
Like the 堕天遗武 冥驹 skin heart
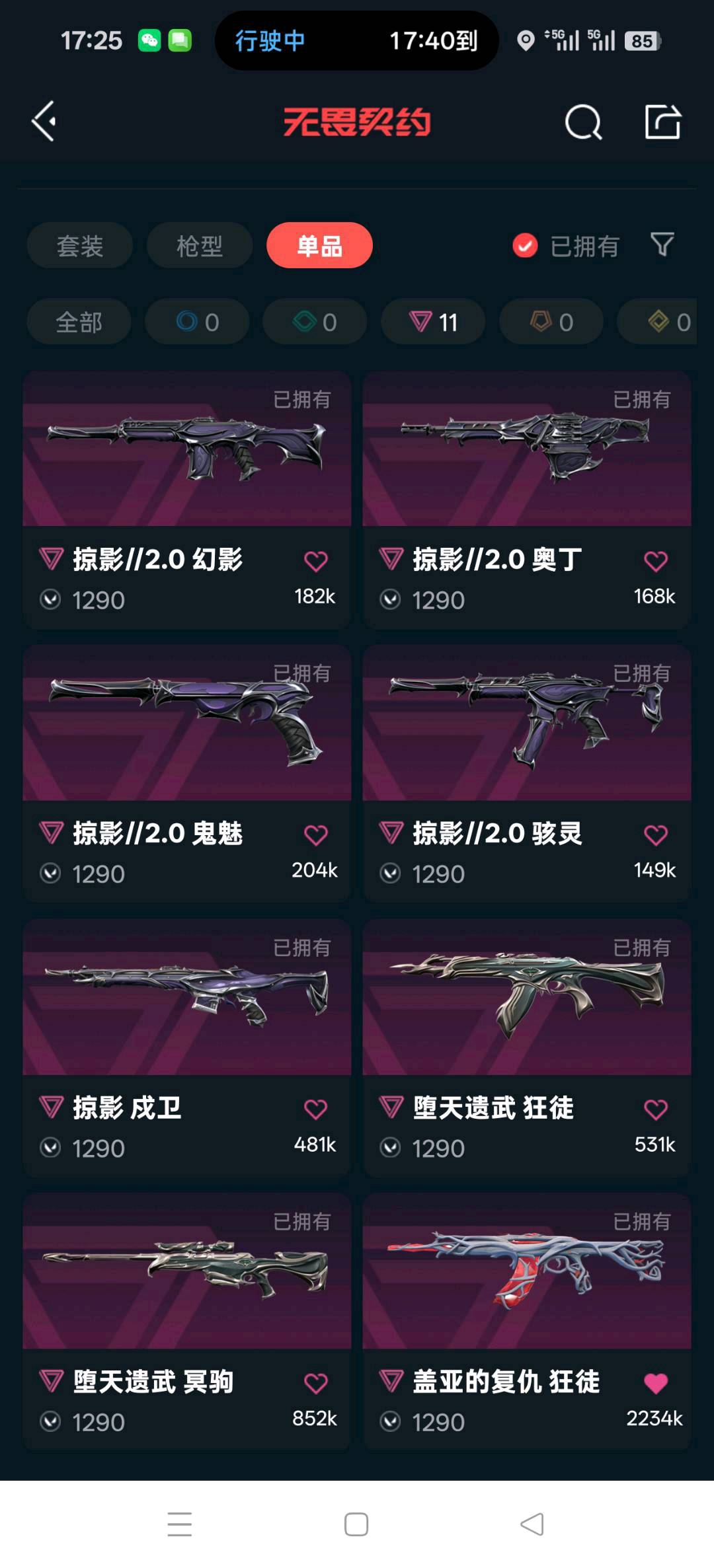(x=315, y=1383)
